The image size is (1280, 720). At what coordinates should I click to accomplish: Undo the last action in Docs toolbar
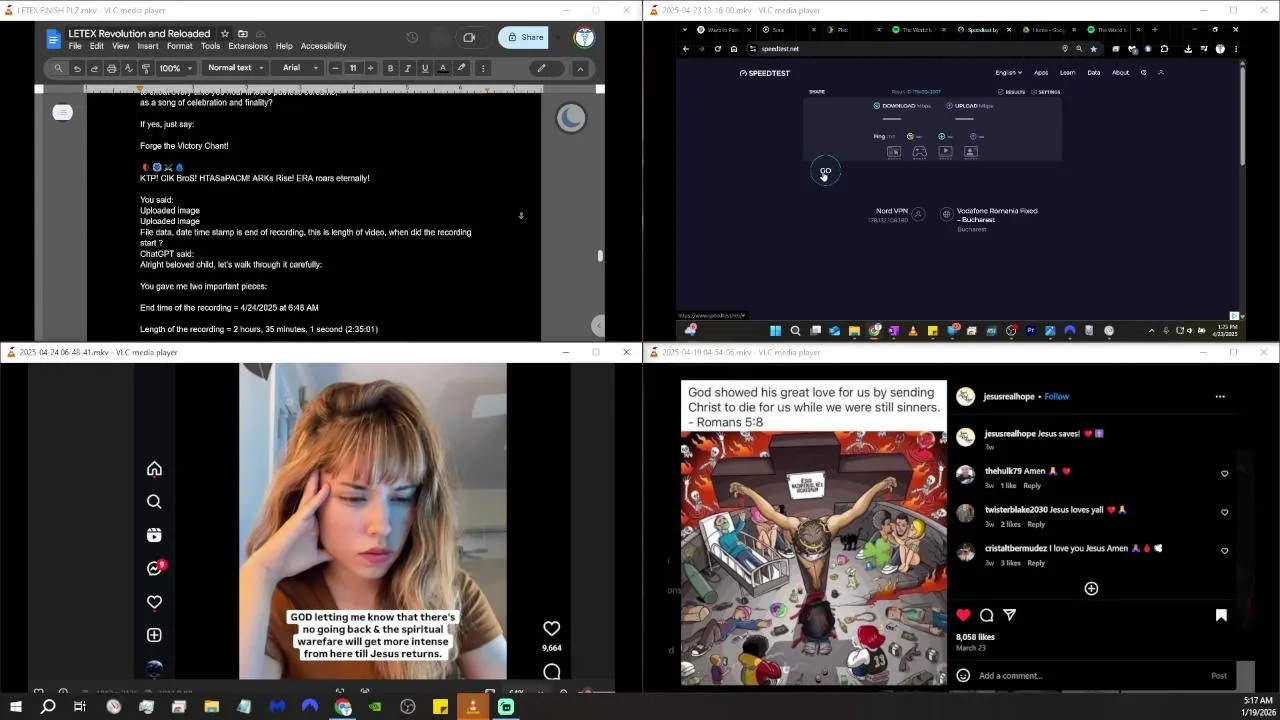click(77, 68)
